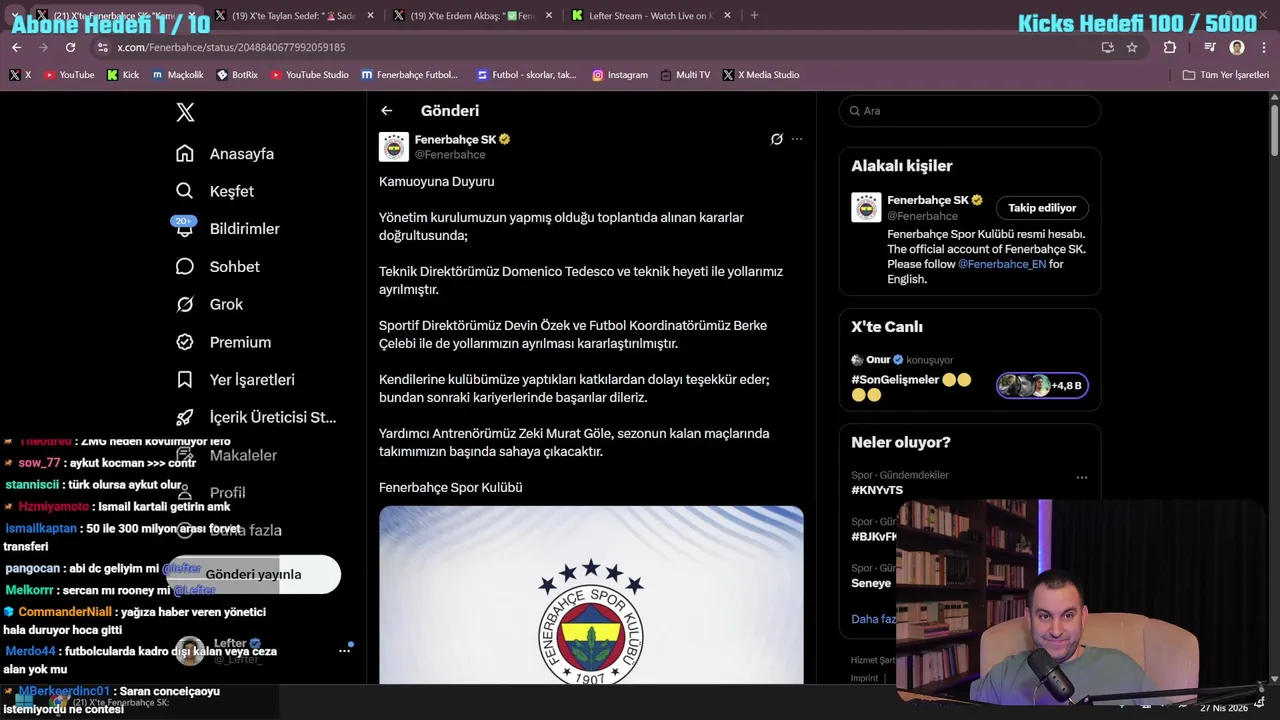
Task: Switch to the Lefter Stream Kick tab
Action: click(650, 16)
